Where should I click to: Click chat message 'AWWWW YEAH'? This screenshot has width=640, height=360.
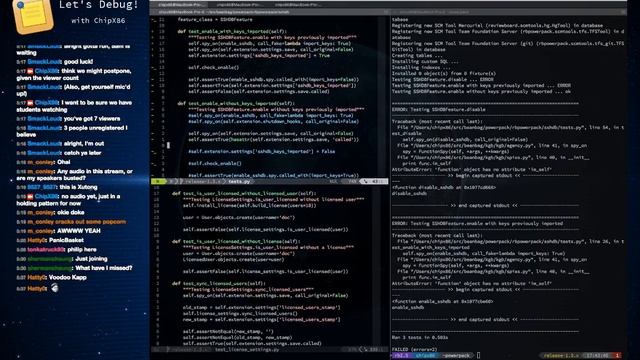[79, 231]
